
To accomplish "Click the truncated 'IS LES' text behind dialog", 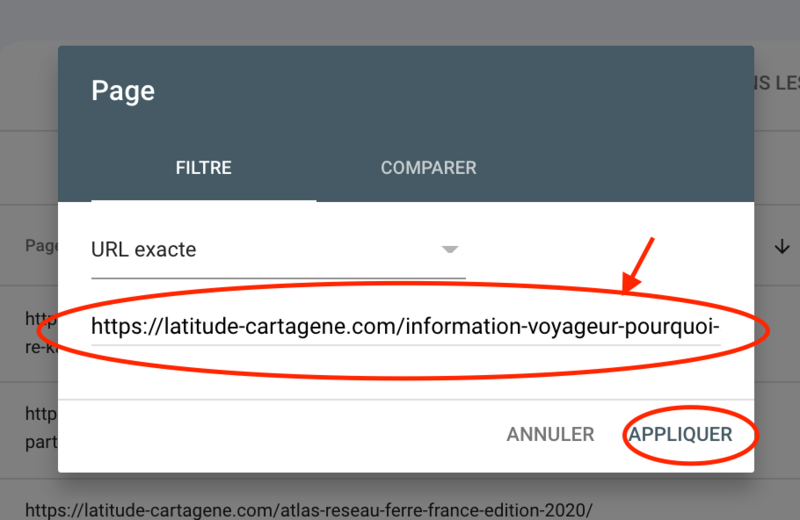I will click(x=777, y=83).
